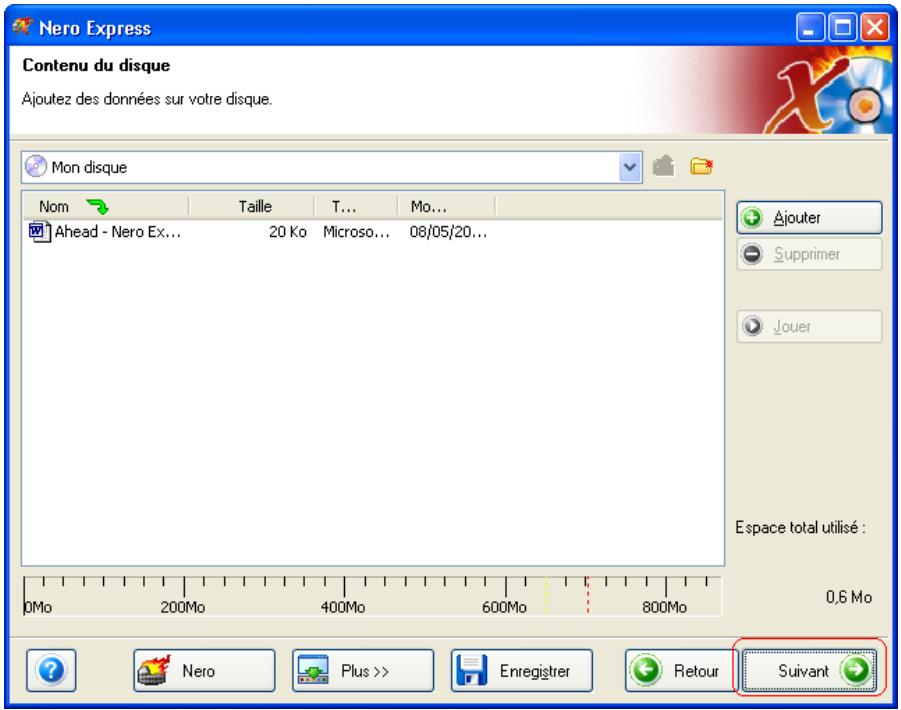Image resolution: width=901 pixels, height=710 pixels.
Task: Click the Mo... modified column header
Action: tap(446, 206)
